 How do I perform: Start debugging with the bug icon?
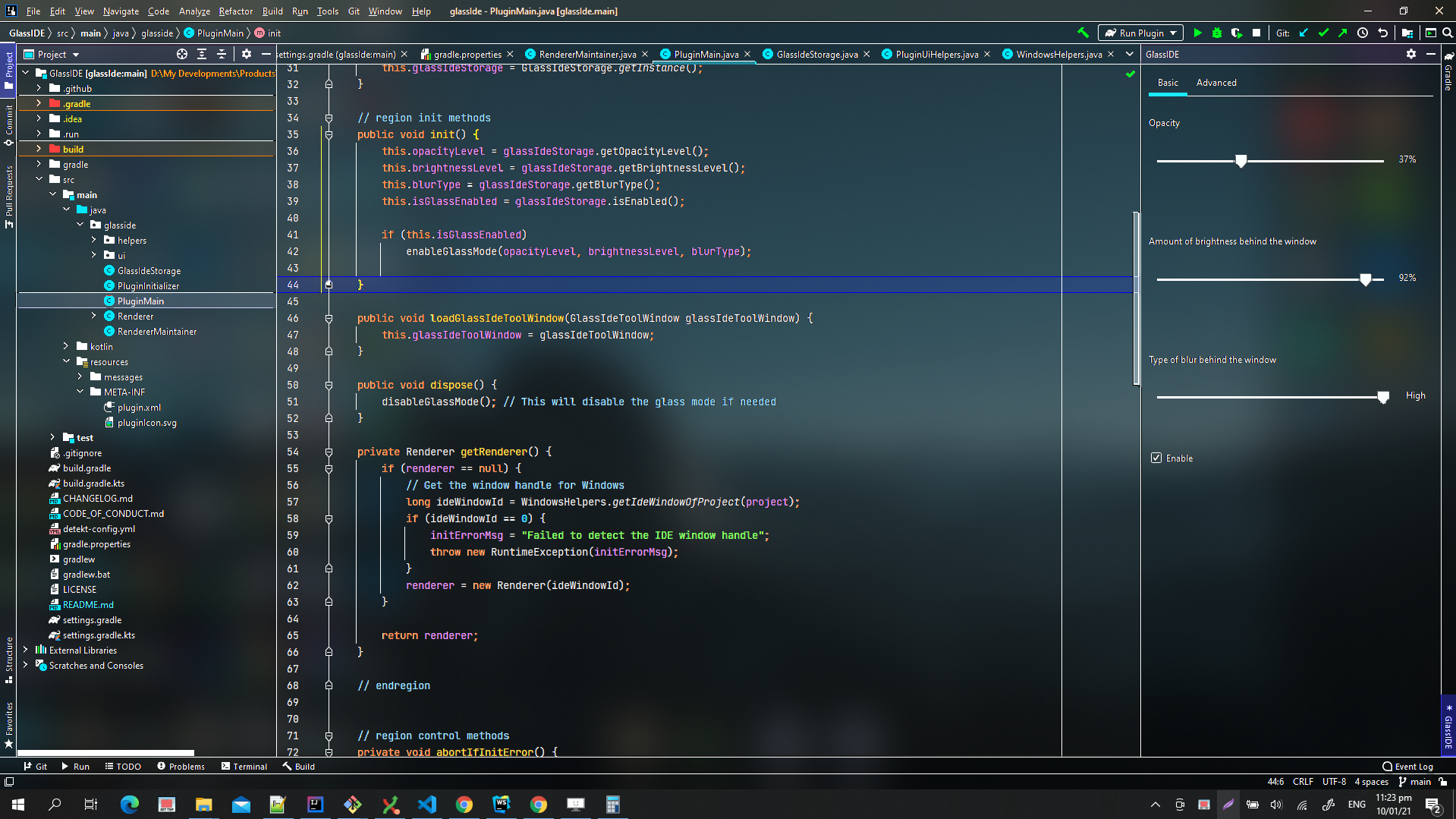1217,33
